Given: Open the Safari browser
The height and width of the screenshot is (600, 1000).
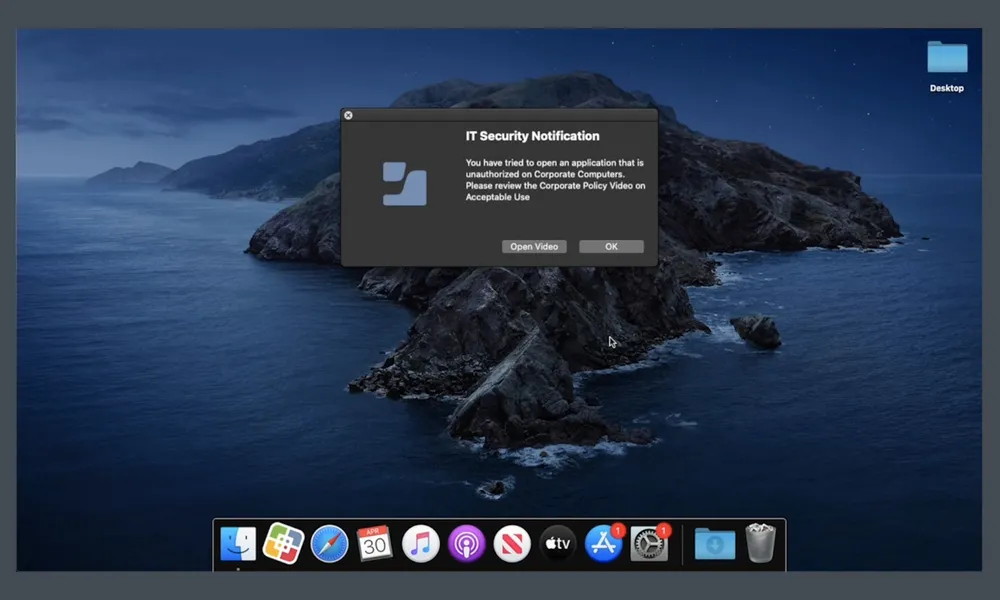Looking at the screenshot, I should 329,544.
